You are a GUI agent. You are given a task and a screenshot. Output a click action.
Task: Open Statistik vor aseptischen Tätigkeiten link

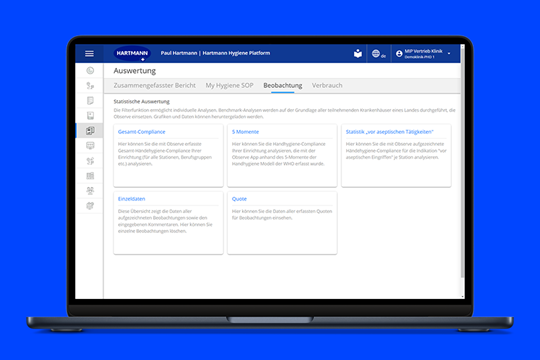click(x=390, y=132)
